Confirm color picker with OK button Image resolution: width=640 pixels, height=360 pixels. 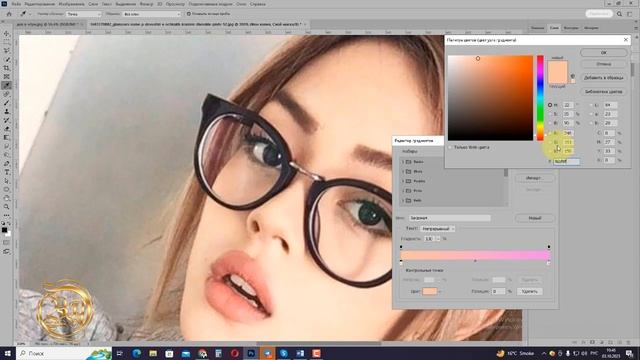pos(603,53)
